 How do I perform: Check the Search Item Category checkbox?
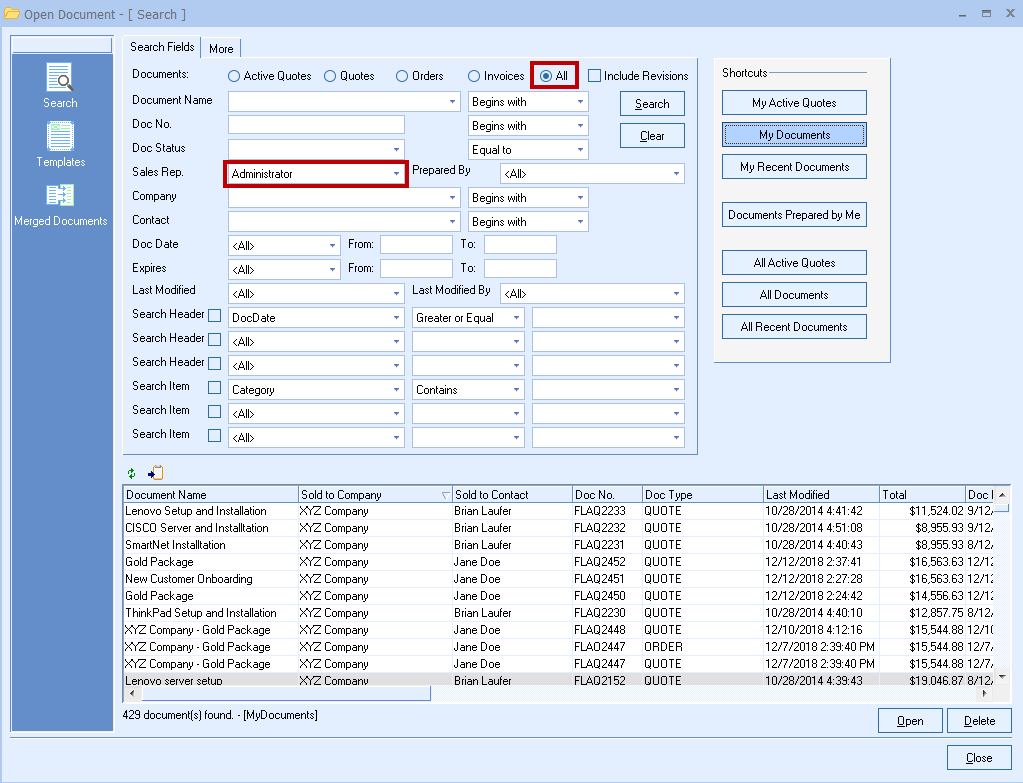(214, 388)
